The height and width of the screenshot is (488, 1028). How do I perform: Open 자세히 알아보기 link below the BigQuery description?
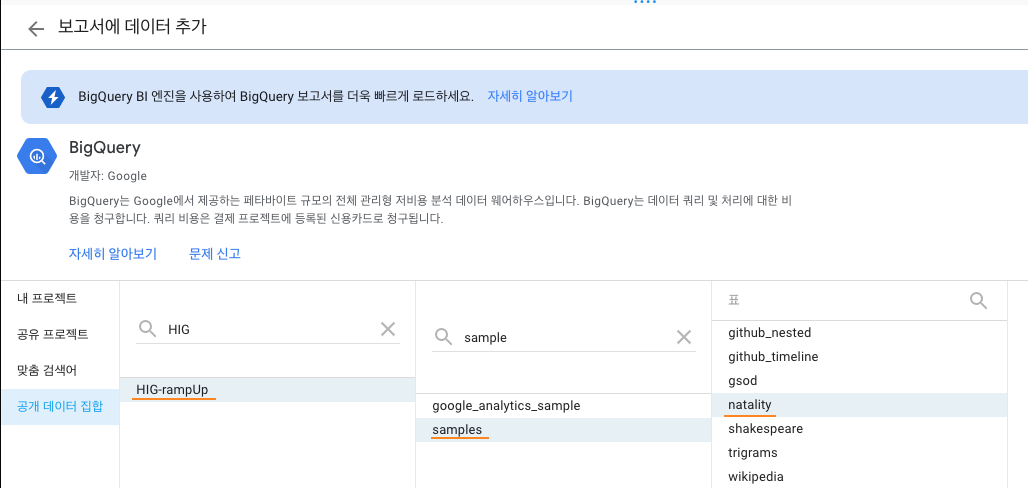point(113,254)
